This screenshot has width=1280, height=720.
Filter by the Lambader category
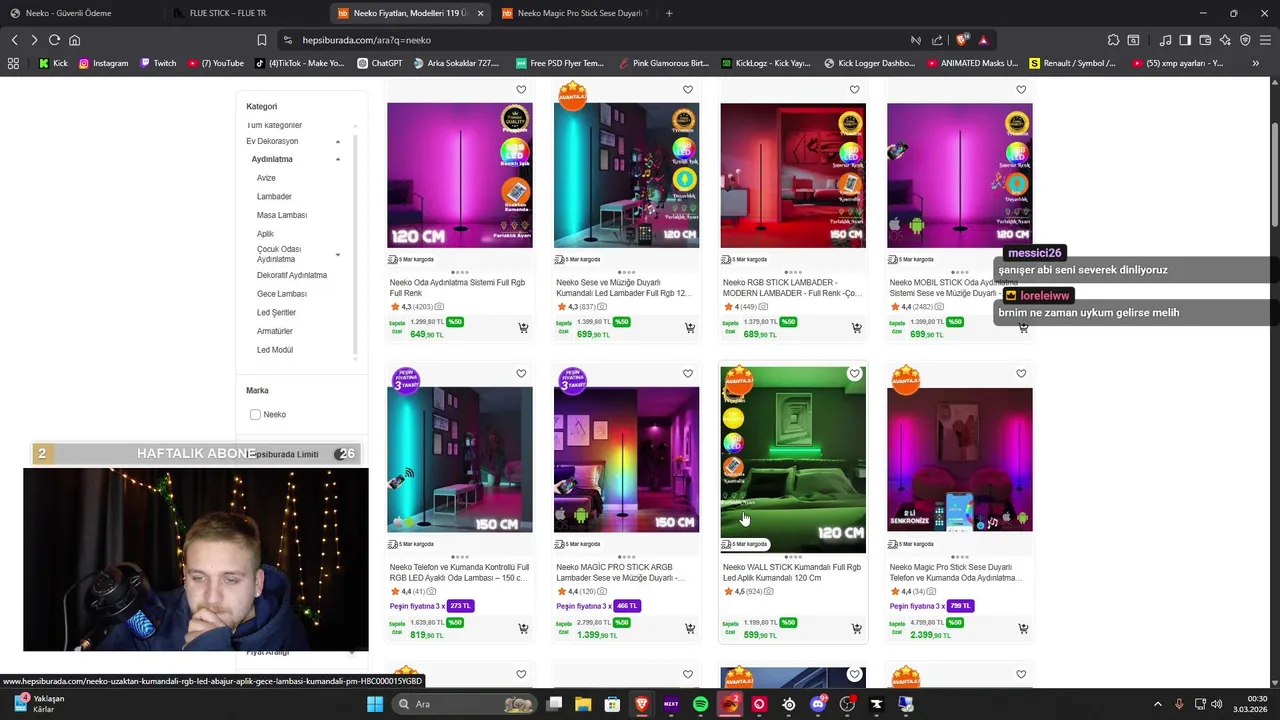tap(274, 197)
